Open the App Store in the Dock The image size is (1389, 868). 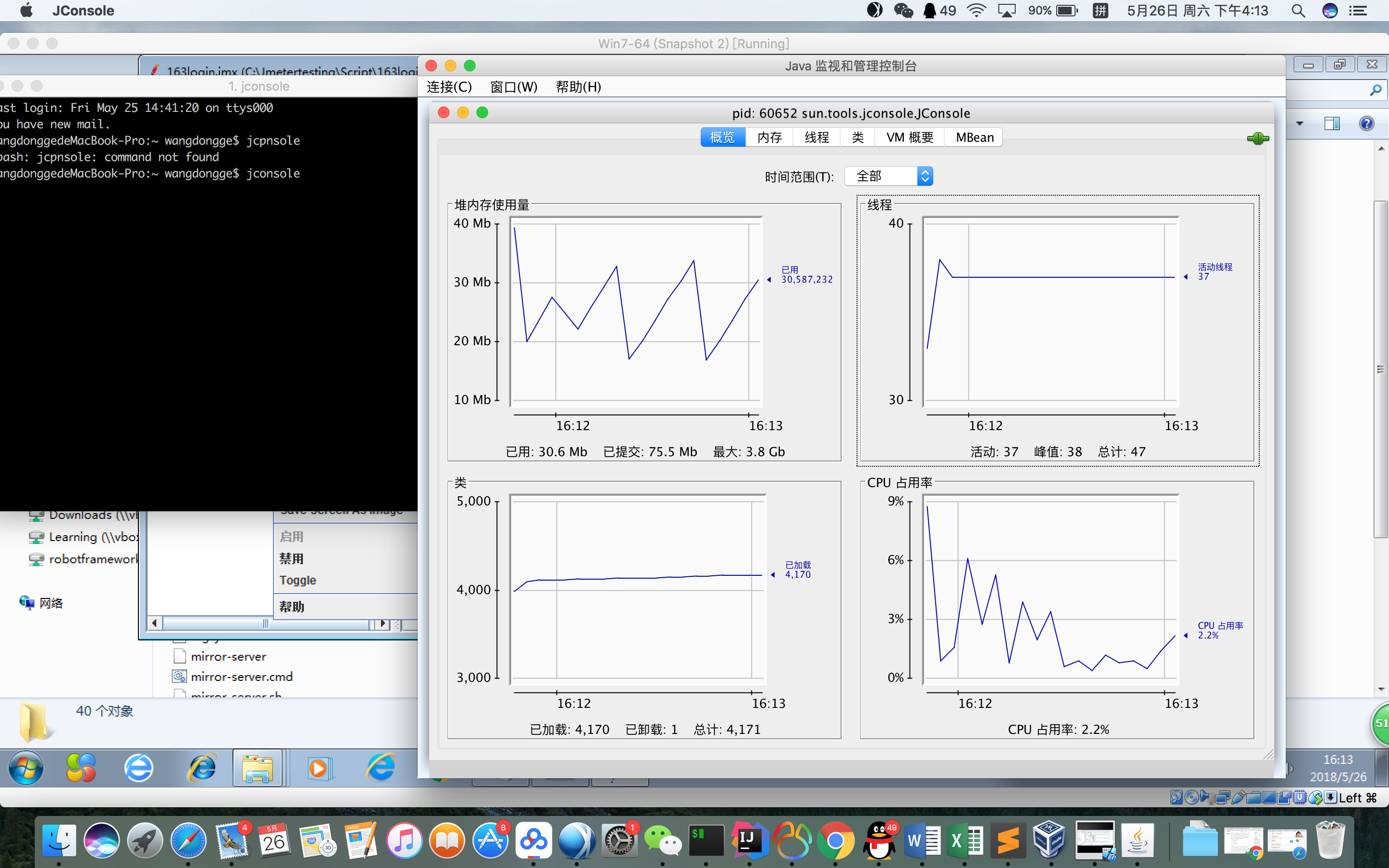[490, 841]
